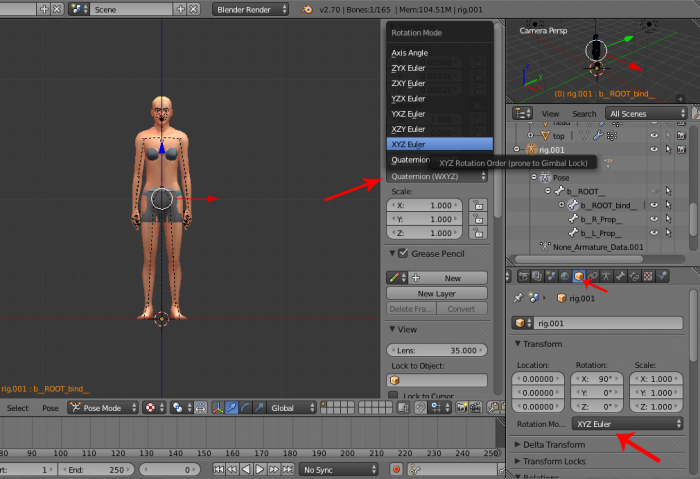Image resolution: width=700 pixels, height=479 pixels.
Task: Click the New Layer button
Action: tap(437, 293)
